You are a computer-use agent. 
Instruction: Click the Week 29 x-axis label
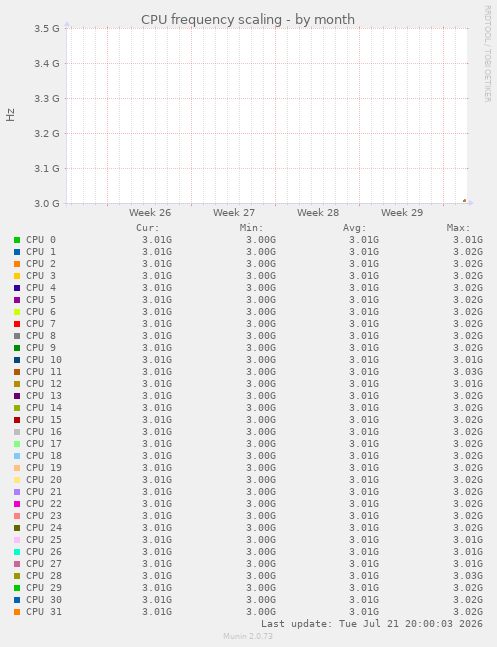[402, 213]
